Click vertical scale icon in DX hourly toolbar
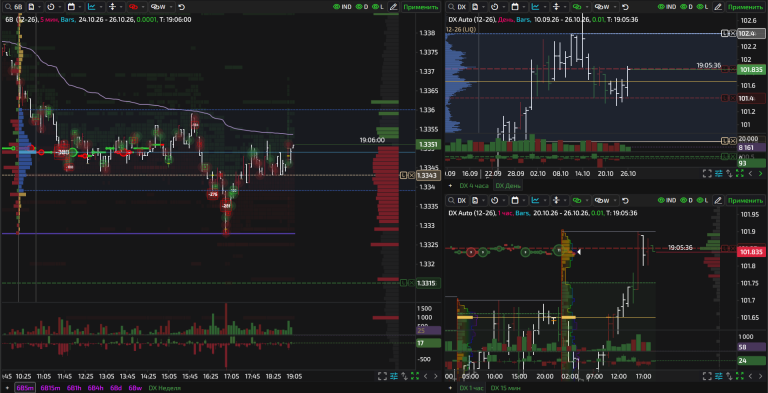 point(556,200)
